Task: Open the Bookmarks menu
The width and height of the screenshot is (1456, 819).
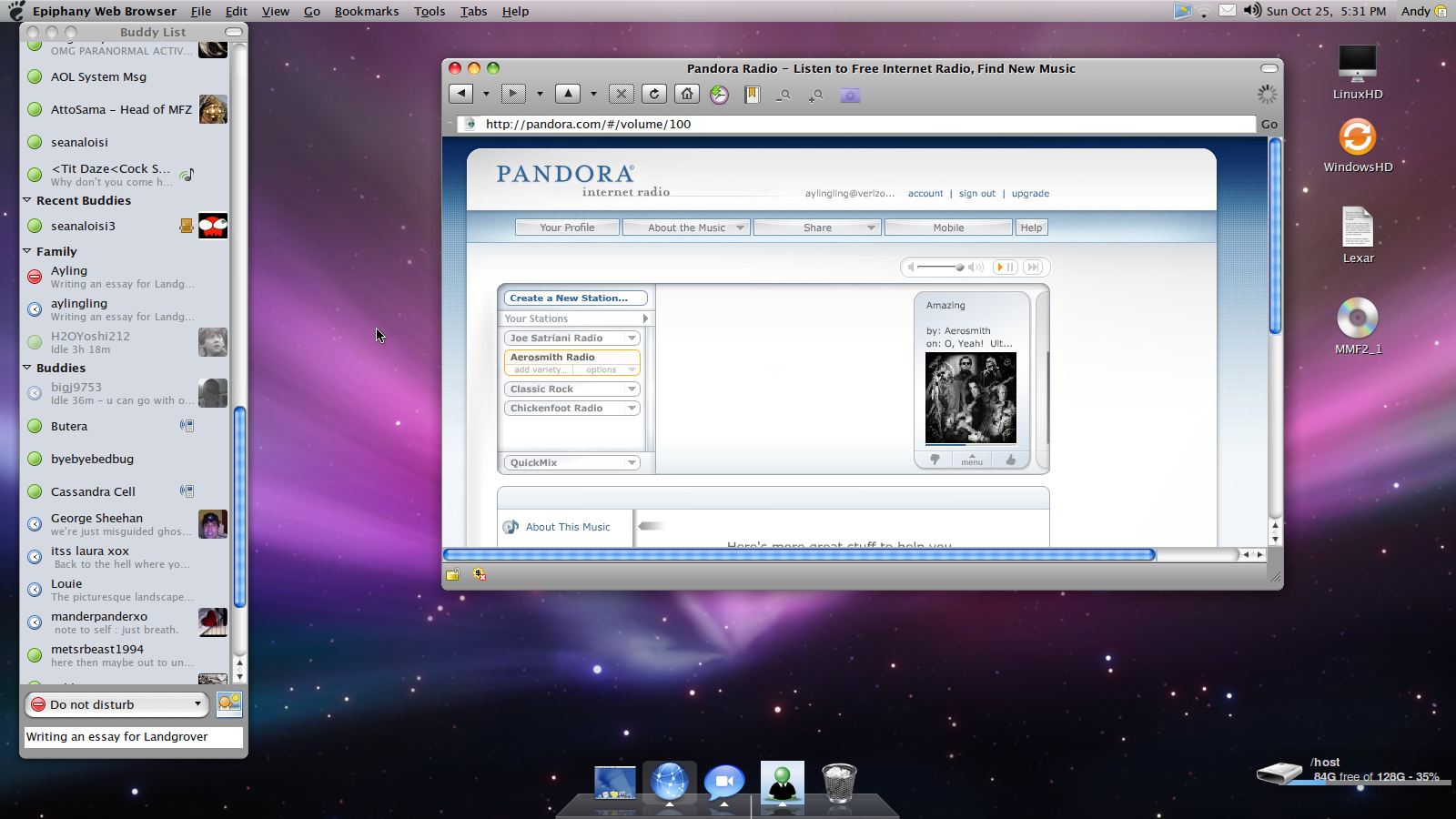Action: point(367,11)
